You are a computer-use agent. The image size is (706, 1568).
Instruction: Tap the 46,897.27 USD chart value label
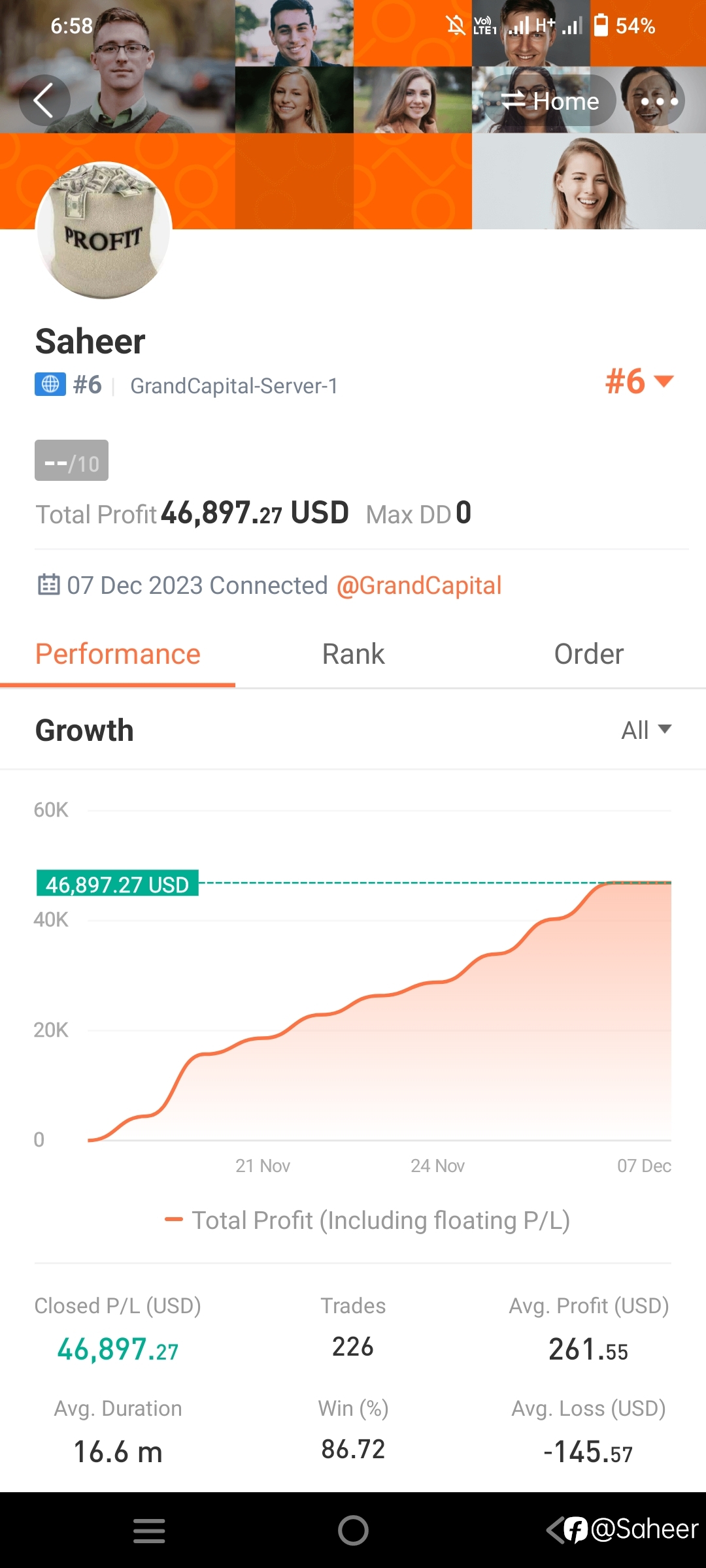(117, 883)
